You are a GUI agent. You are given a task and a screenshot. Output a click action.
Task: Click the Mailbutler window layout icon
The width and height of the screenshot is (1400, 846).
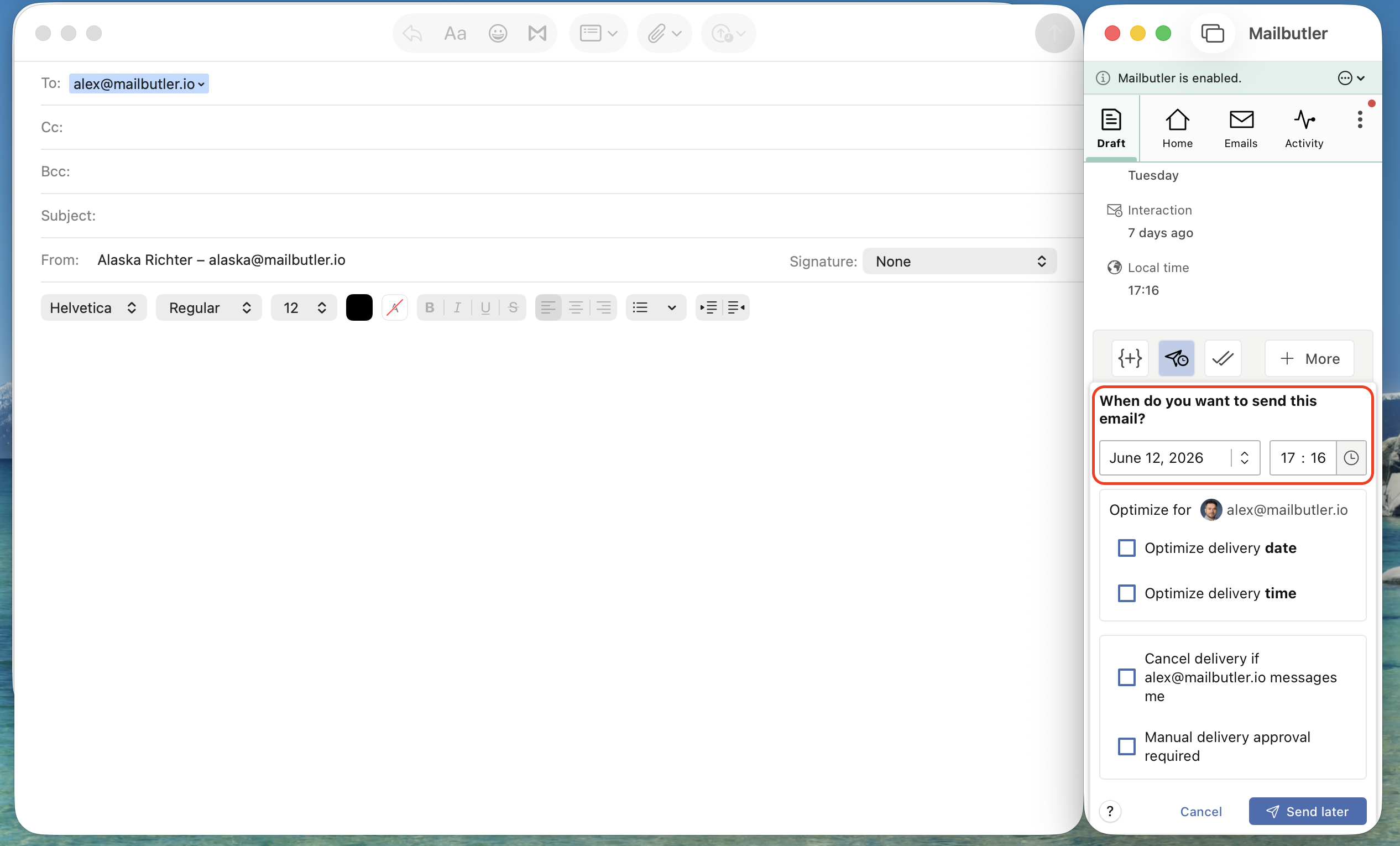pos(1212,34)
